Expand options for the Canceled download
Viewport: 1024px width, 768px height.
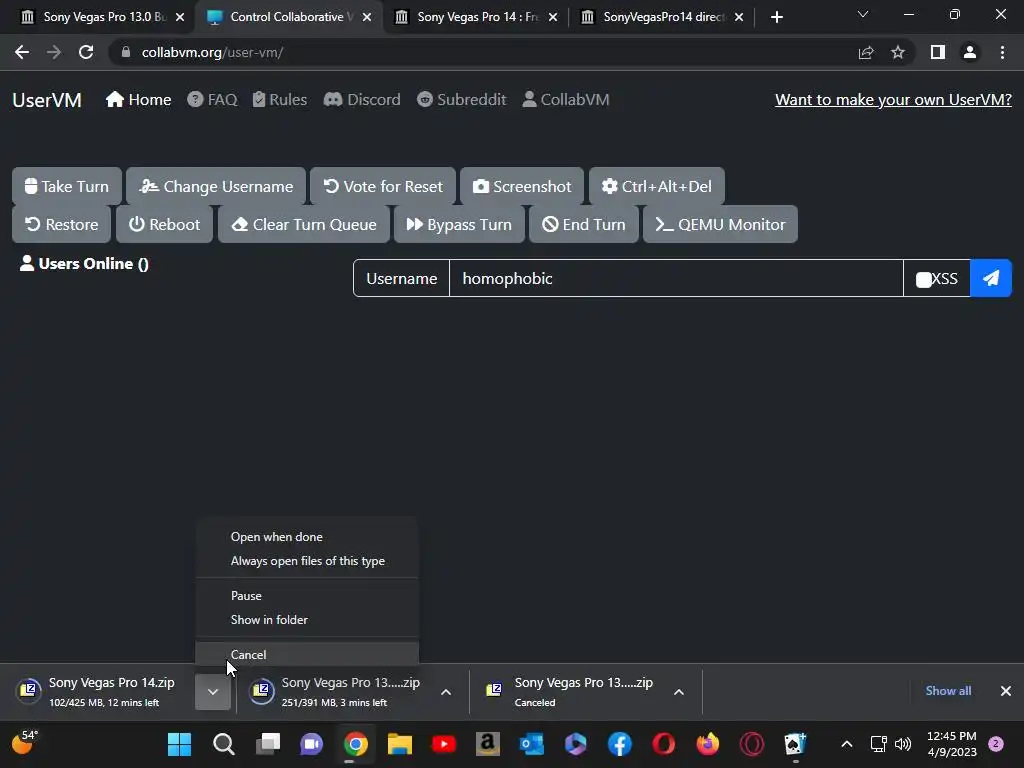(679, 692)
